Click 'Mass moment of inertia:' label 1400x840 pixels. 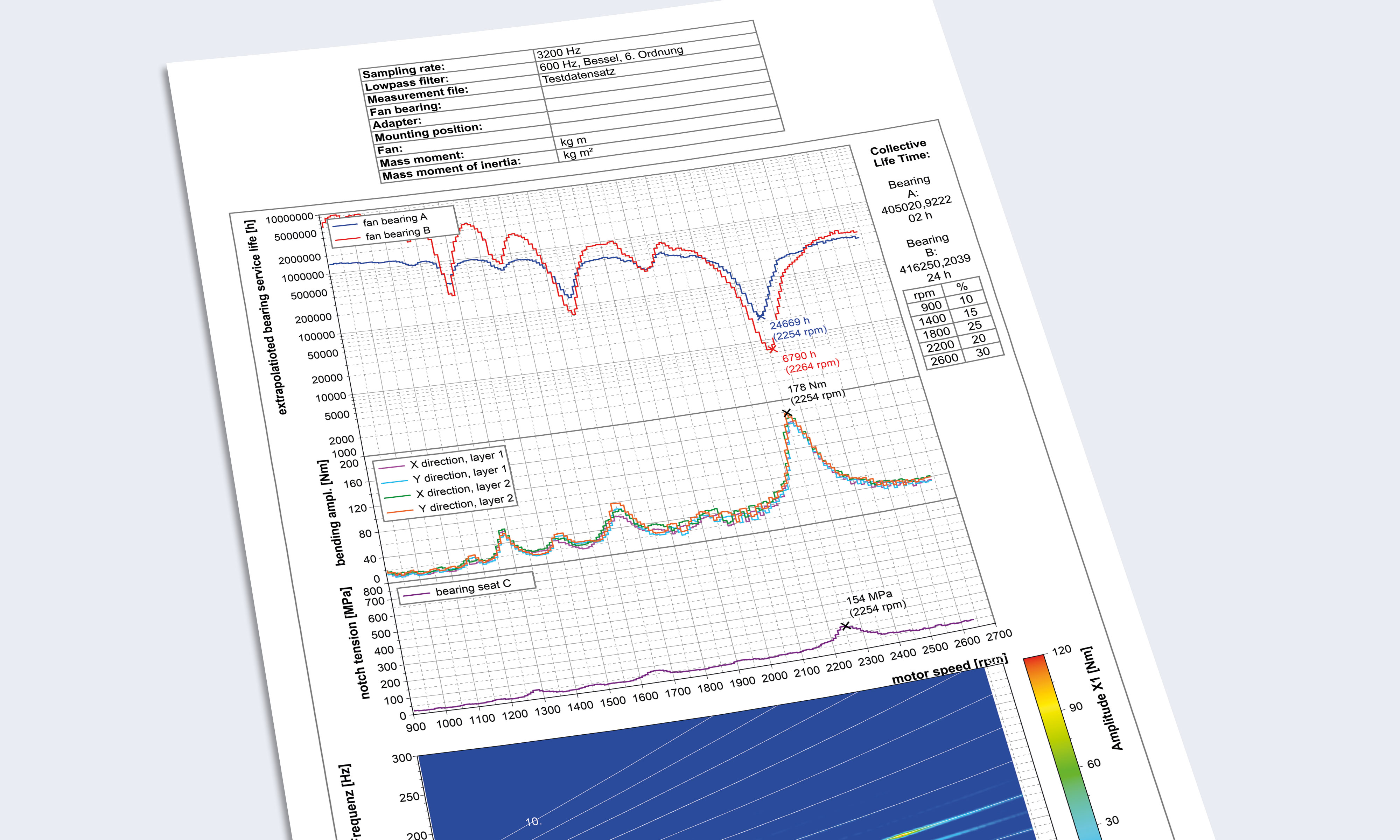click(x=451, y=169)
